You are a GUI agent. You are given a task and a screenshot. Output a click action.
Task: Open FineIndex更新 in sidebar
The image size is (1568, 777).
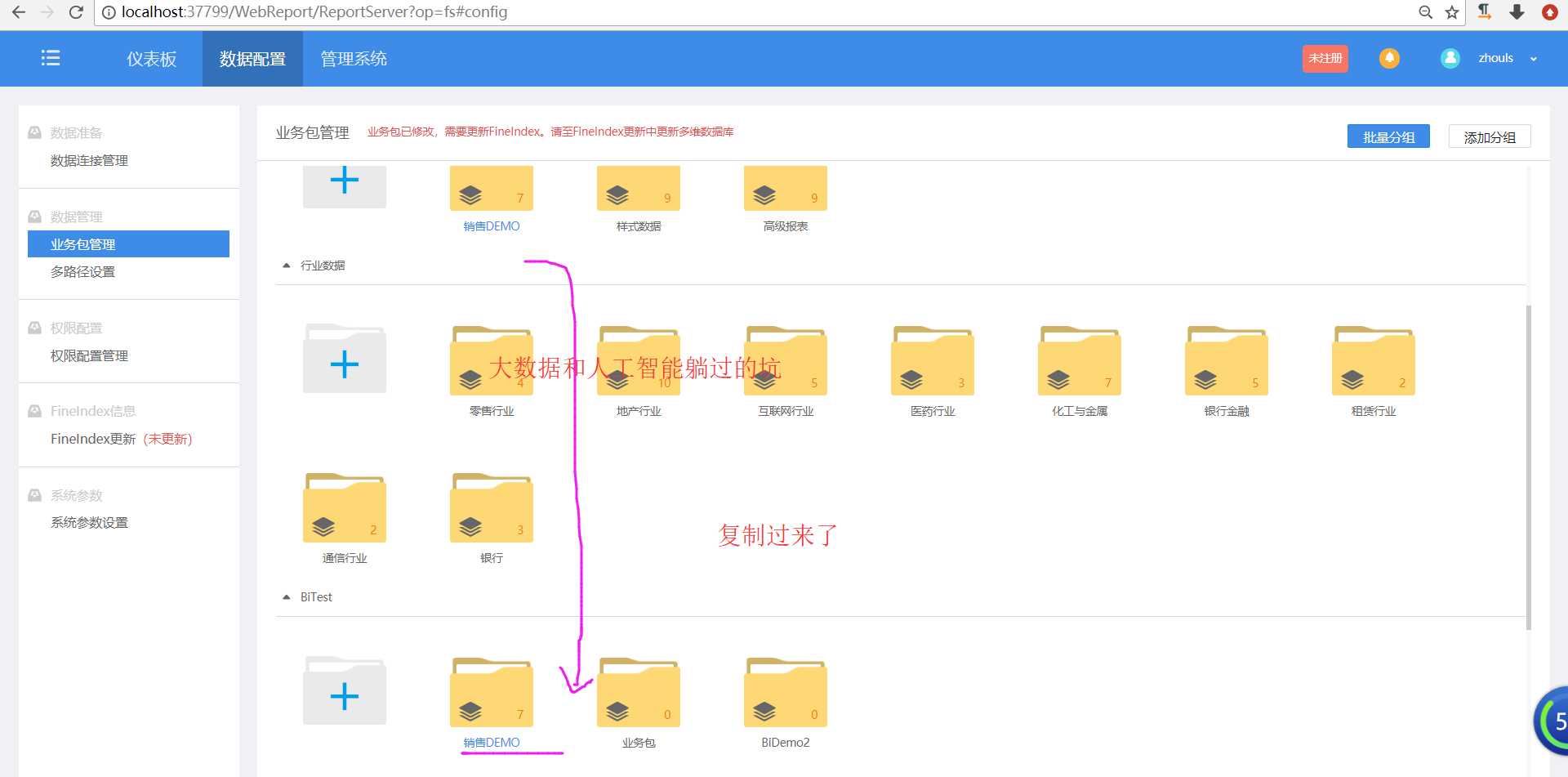[122, 439]
